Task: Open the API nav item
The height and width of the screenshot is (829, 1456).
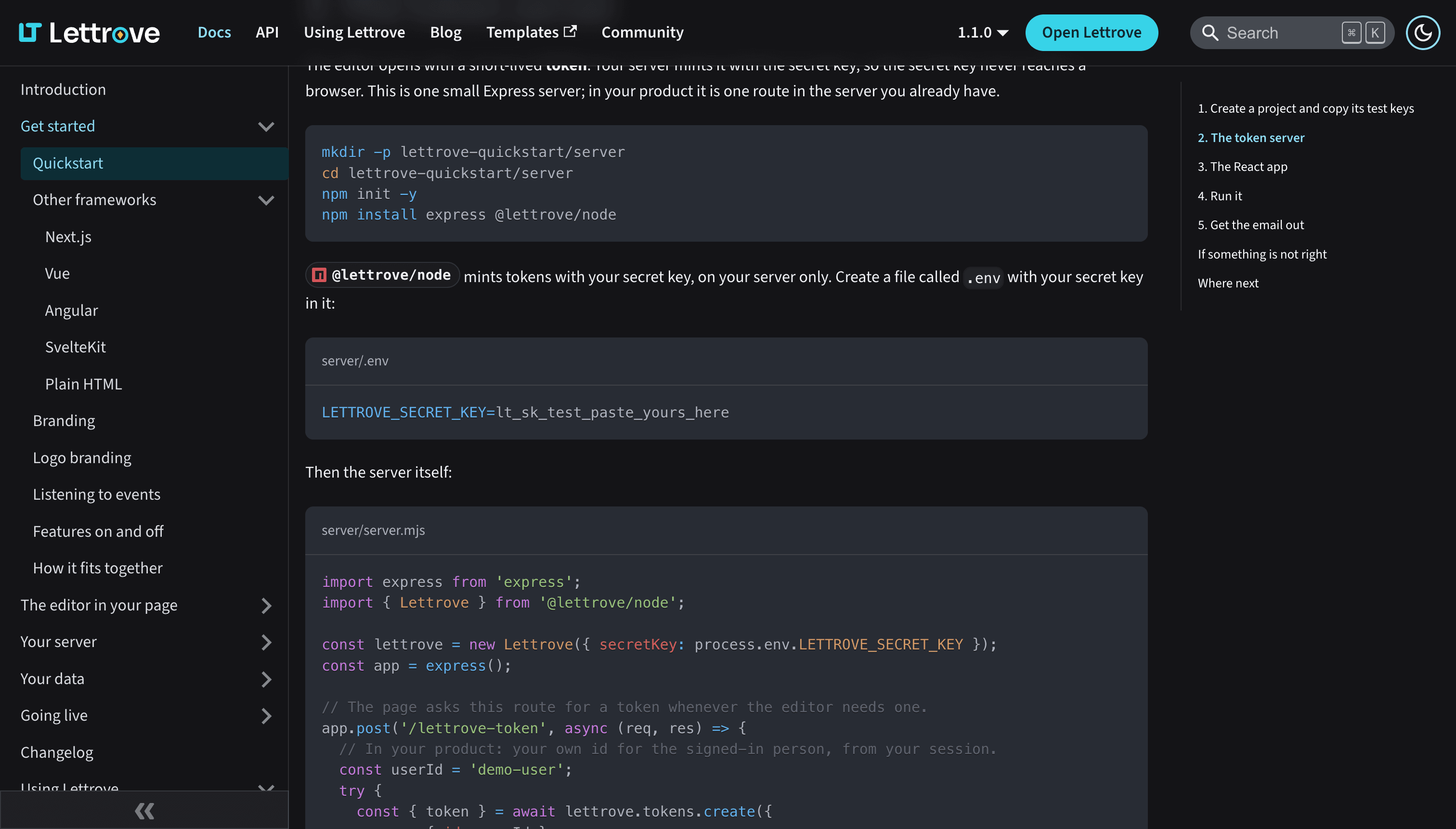Action: click(x=267, y=32)
